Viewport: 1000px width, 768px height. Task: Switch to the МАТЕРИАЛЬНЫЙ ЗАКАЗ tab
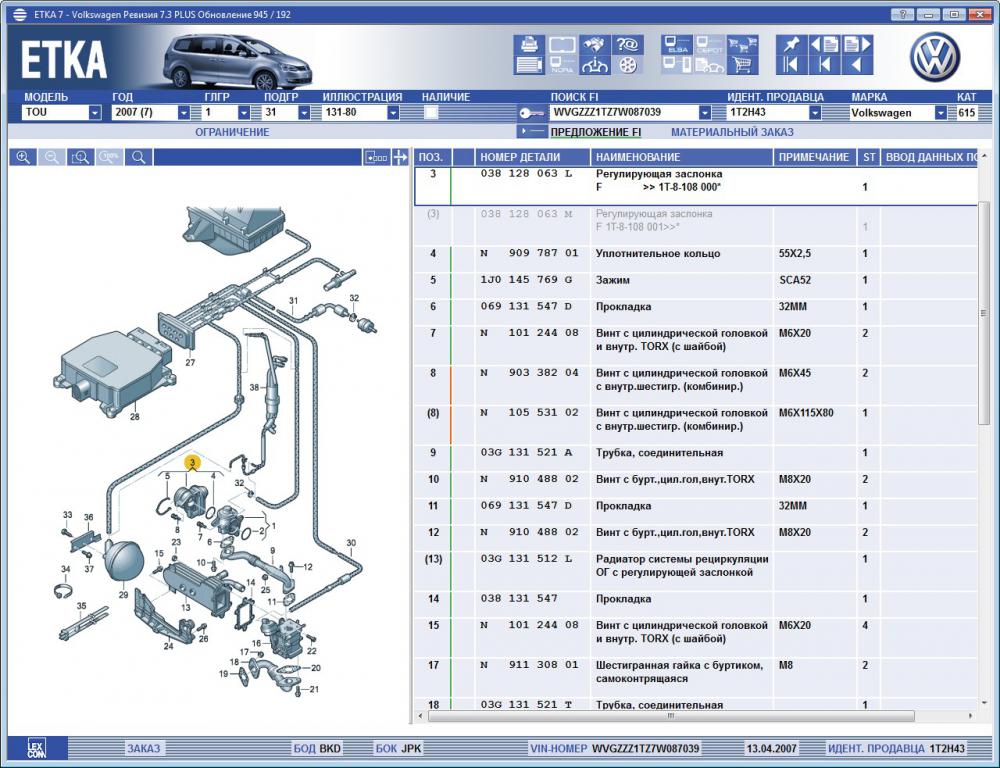click(732, 132)
